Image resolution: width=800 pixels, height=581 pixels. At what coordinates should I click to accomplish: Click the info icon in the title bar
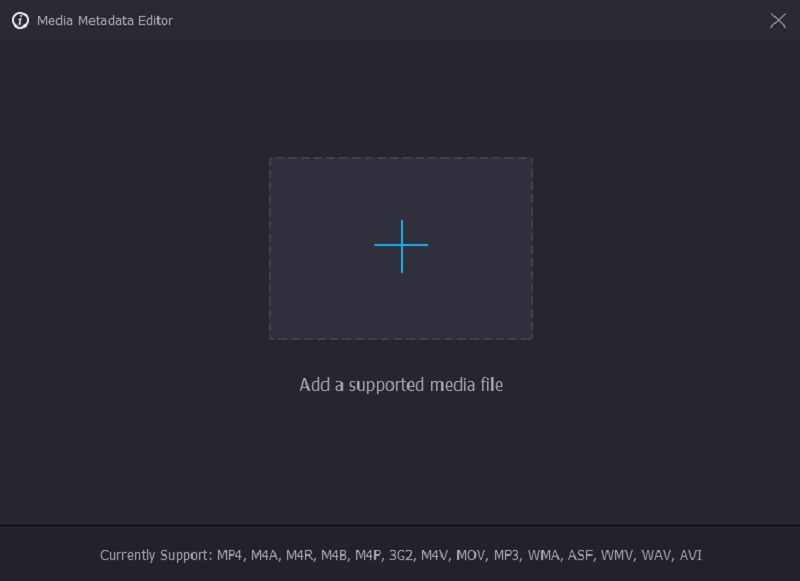(20, 21)
